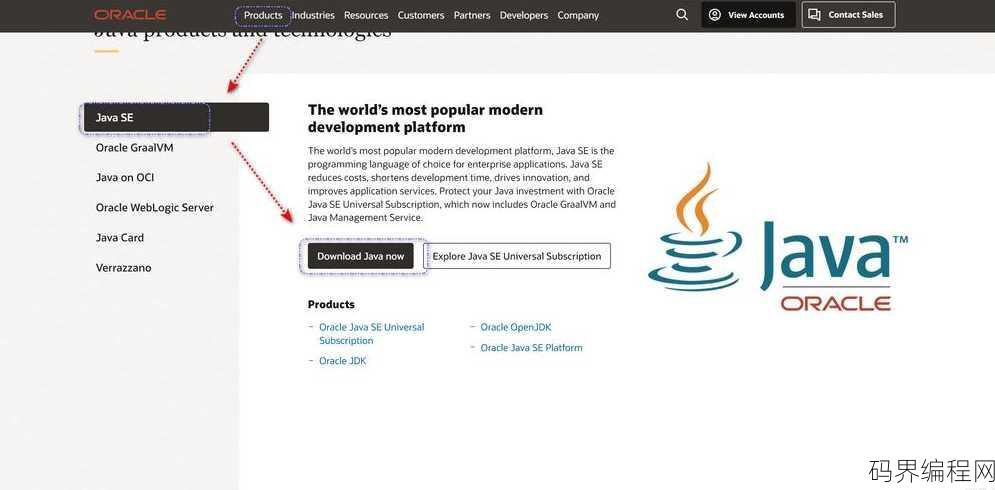995x490 pixels.
Task: Click the Download Java now button
Action: [x=360, y=256]
